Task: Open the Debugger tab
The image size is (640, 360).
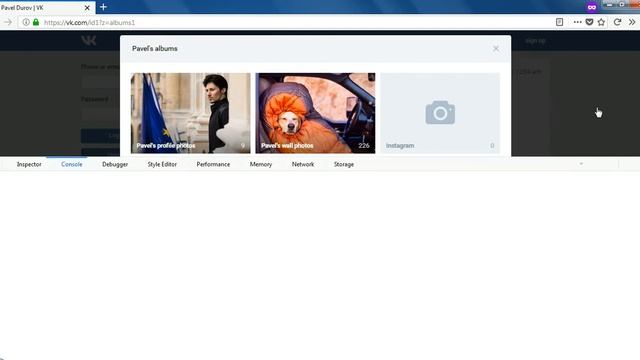Action: (x=115, y=164)
